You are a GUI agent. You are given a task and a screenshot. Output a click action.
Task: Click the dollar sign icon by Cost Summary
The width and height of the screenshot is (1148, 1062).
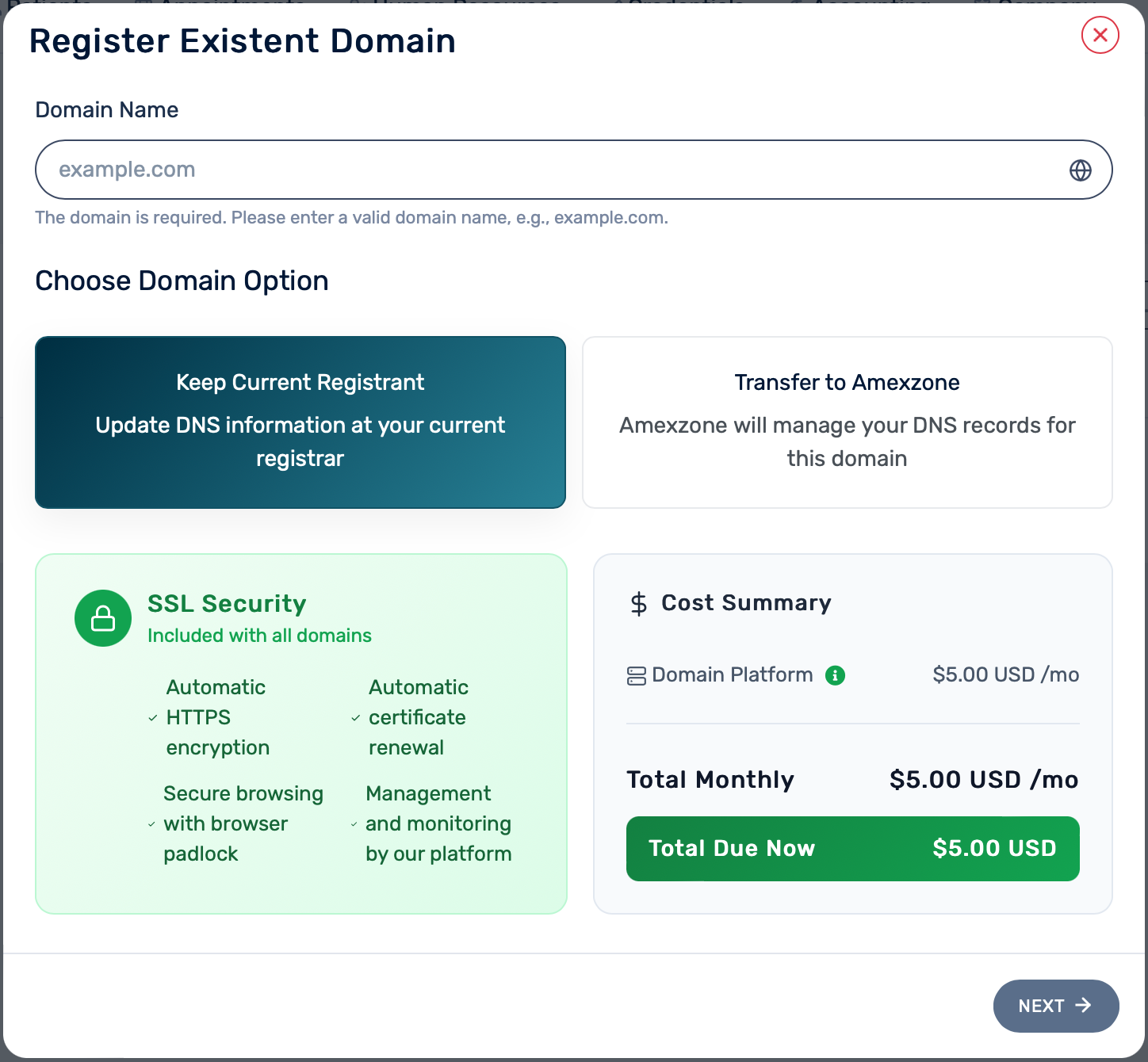pyautogui.click(x=638, y=604)
